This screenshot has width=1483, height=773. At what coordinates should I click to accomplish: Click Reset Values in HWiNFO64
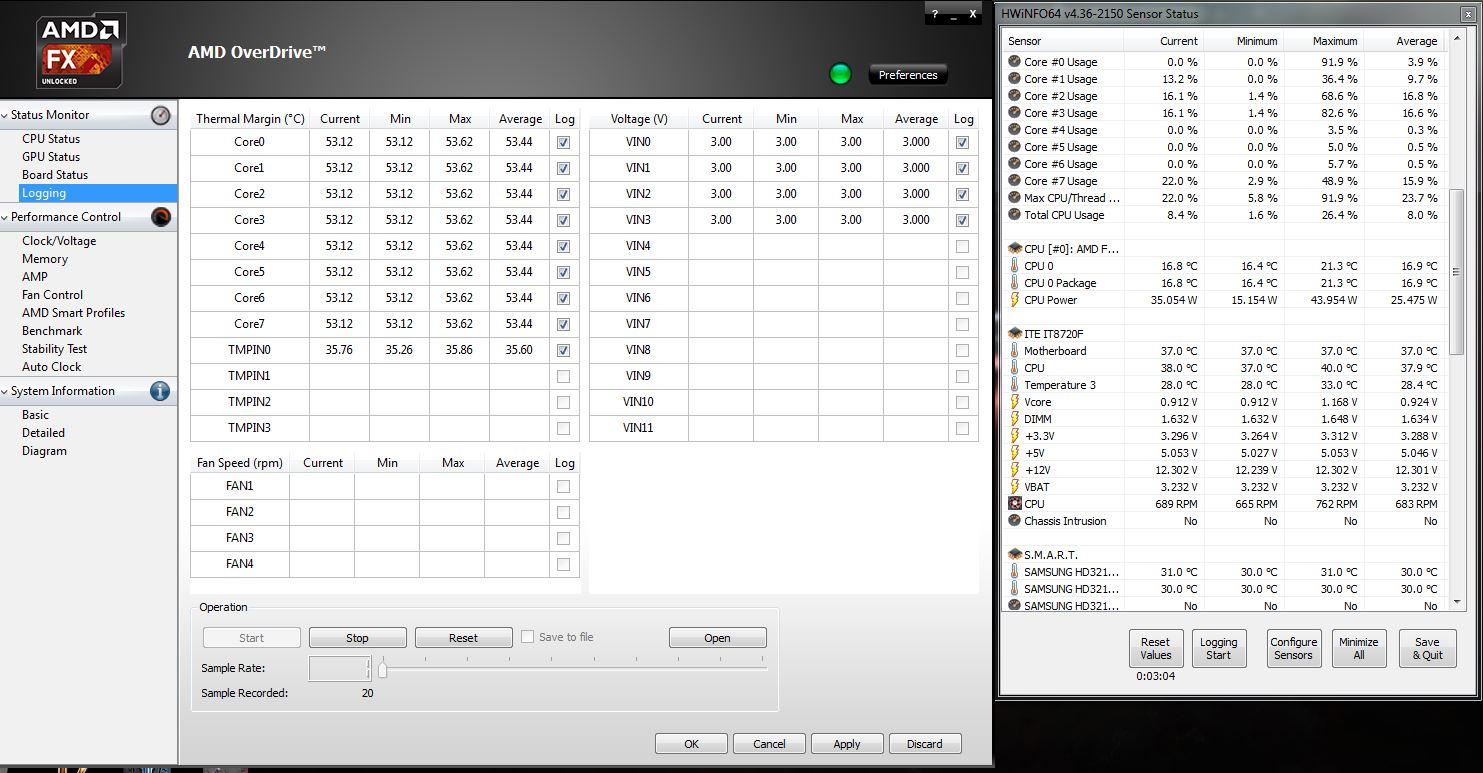(x=1155, y=649)
